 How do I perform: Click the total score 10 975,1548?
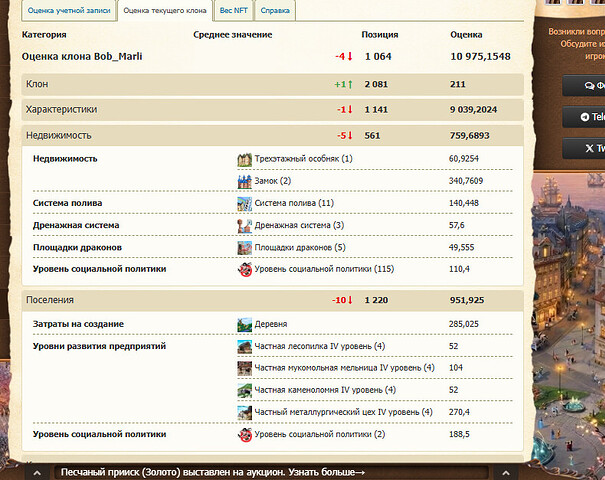(x=480, y=57)
